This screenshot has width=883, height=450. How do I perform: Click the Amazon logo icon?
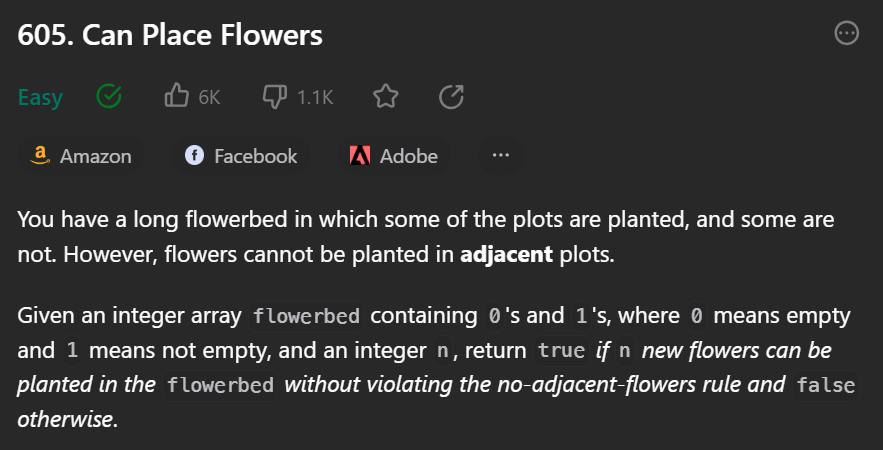41,156
